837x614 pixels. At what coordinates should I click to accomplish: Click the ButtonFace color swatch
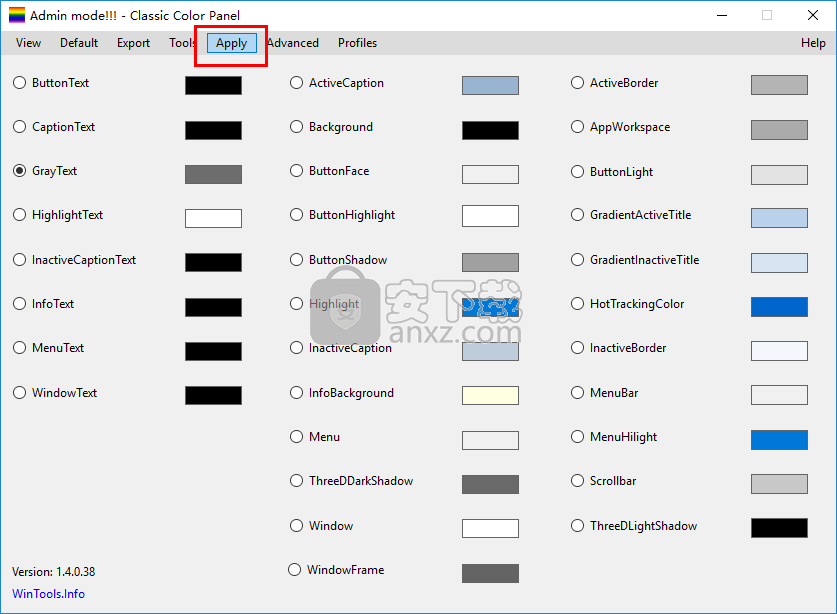tap(490, 174)
